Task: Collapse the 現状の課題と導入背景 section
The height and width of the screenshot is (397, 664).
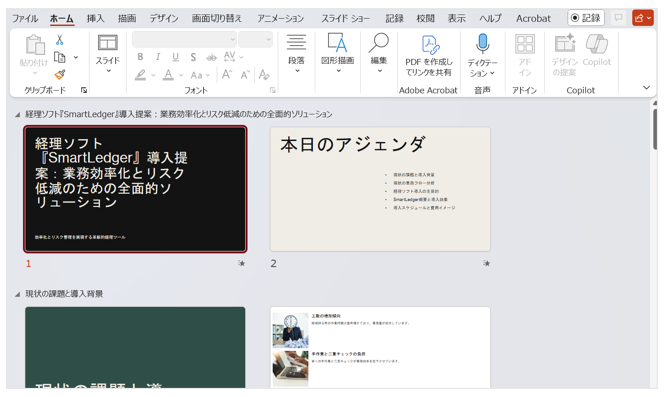Action: click(x=17, y=294)
